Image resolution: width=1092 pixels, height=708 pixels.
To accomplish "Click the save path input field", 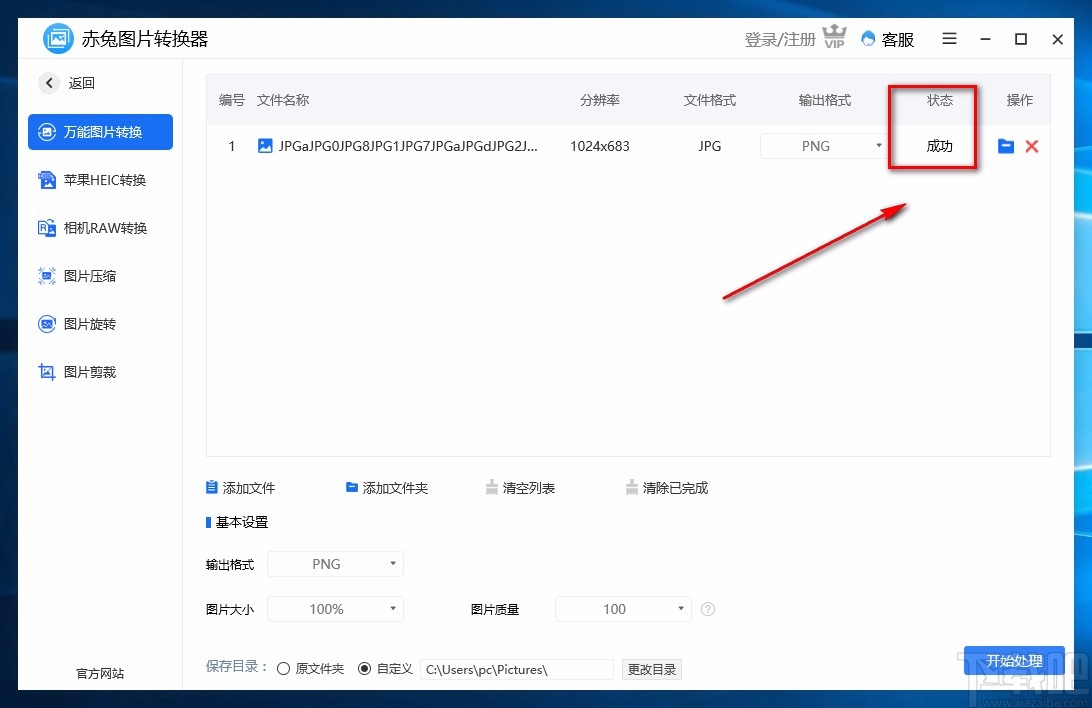I will [516, 668].
